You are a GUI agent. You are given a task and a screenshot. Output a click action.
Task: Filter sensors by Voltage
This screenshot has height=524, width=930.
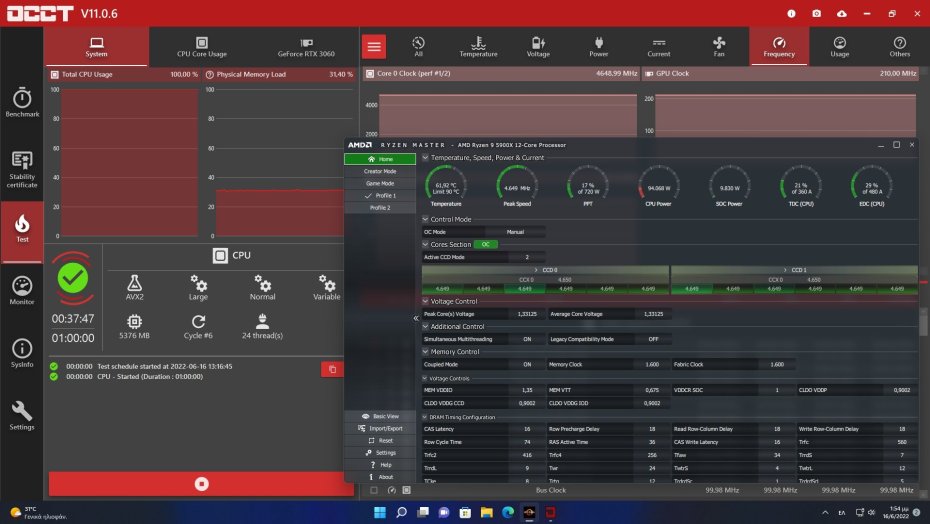tap(538, 47)
